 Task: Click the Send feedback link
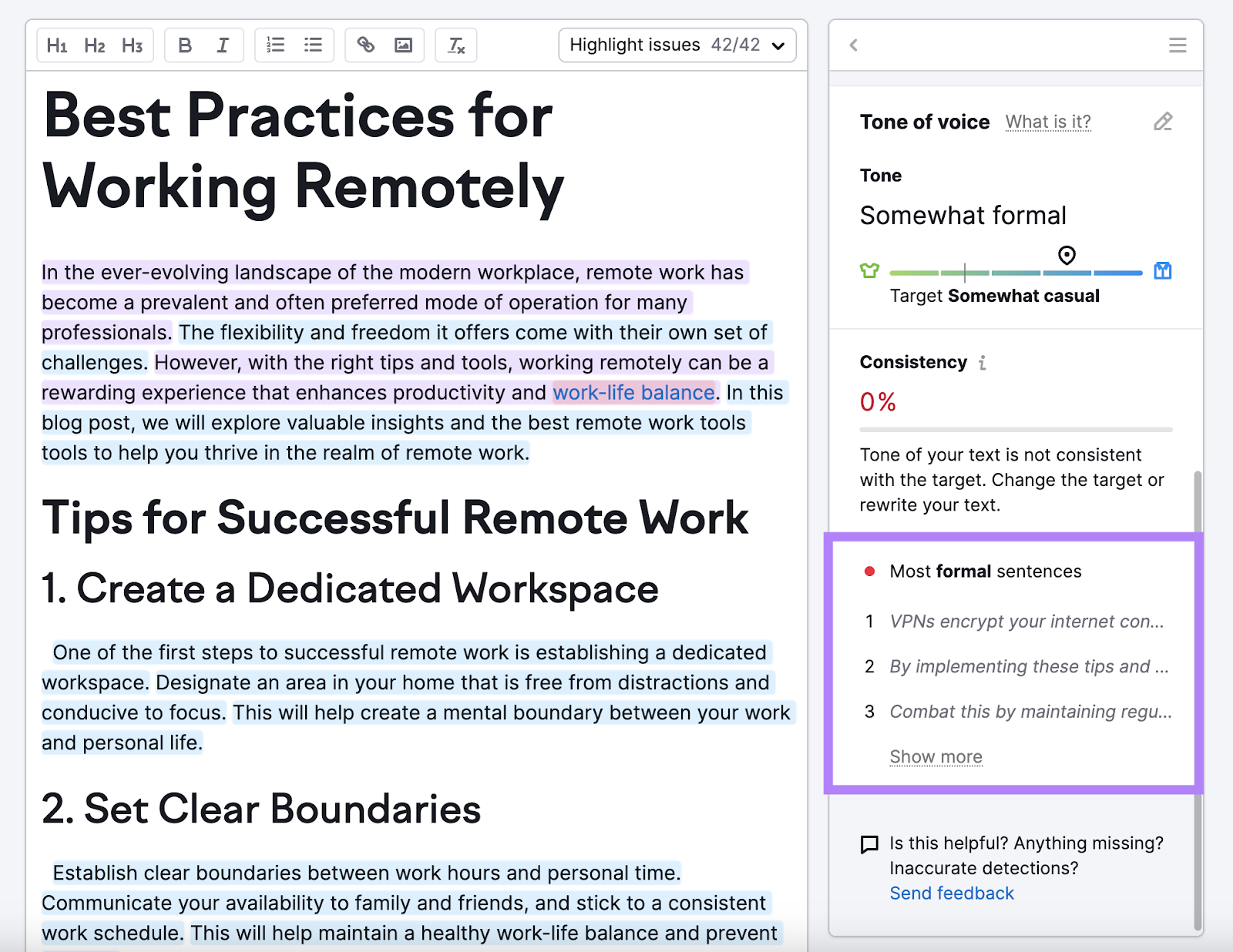(951, 893)
